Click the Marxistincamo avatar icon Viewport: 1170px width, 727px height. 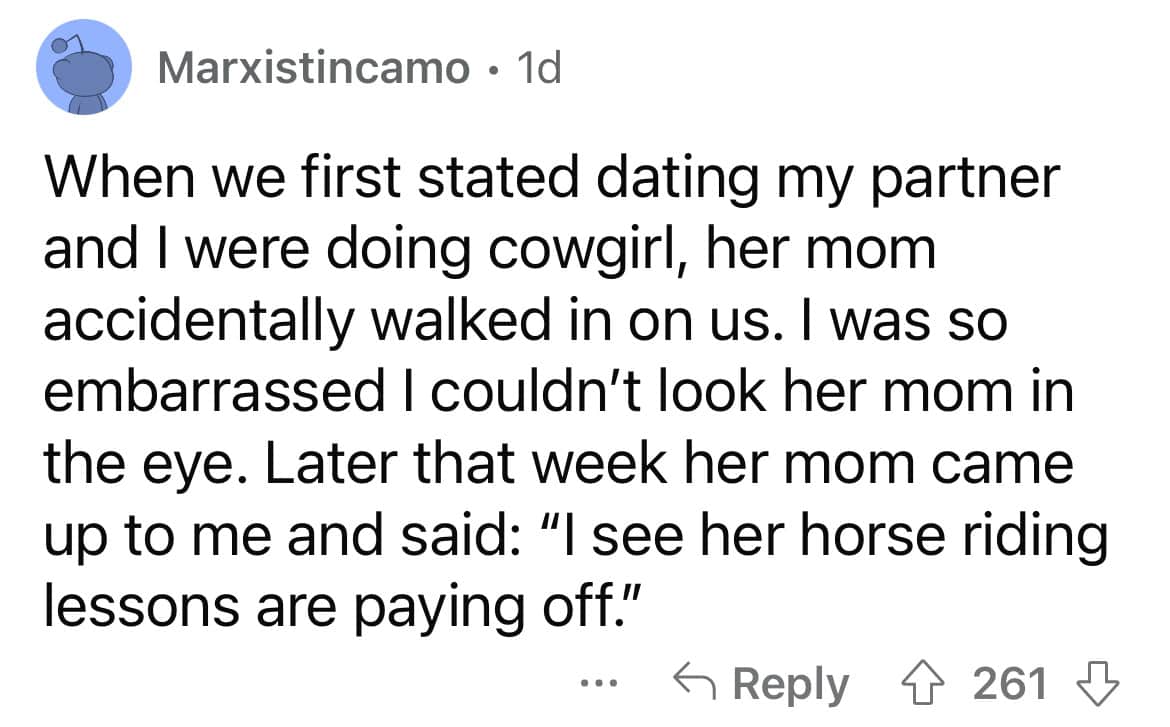click(84, 69)
